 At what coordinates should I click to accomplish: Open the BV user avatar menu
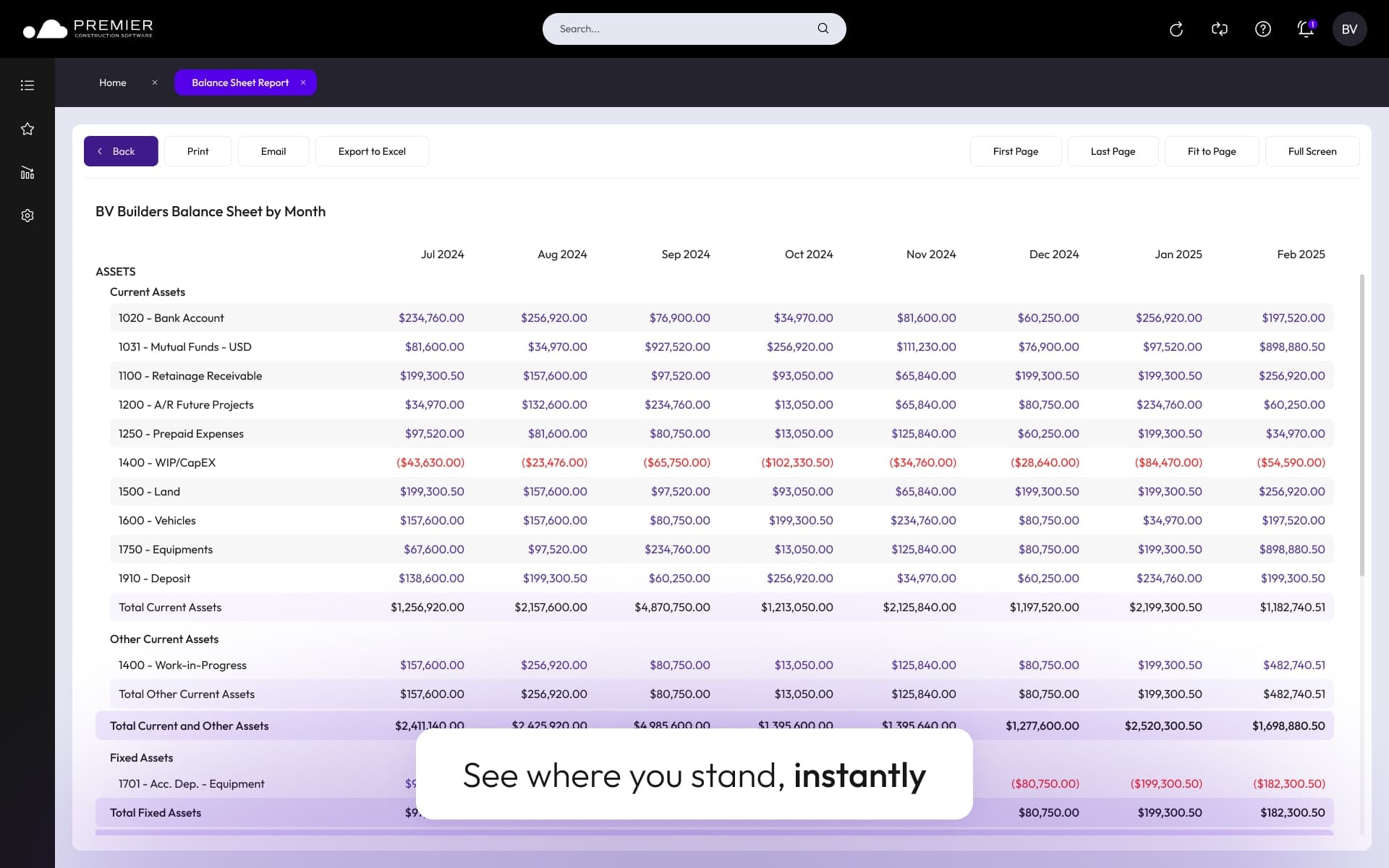(1348, 29)
